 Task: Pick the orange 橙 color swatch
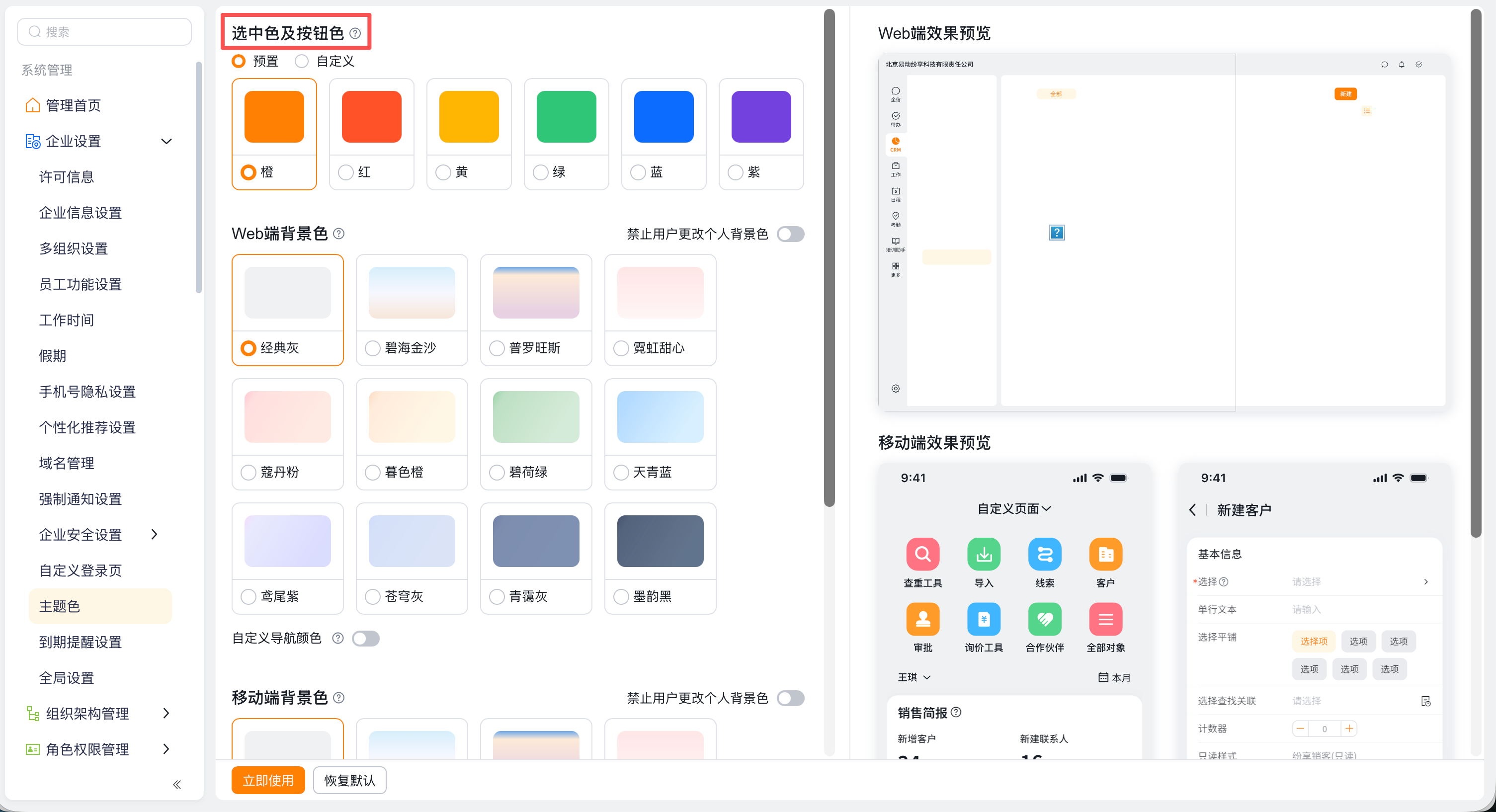[274, 117]
